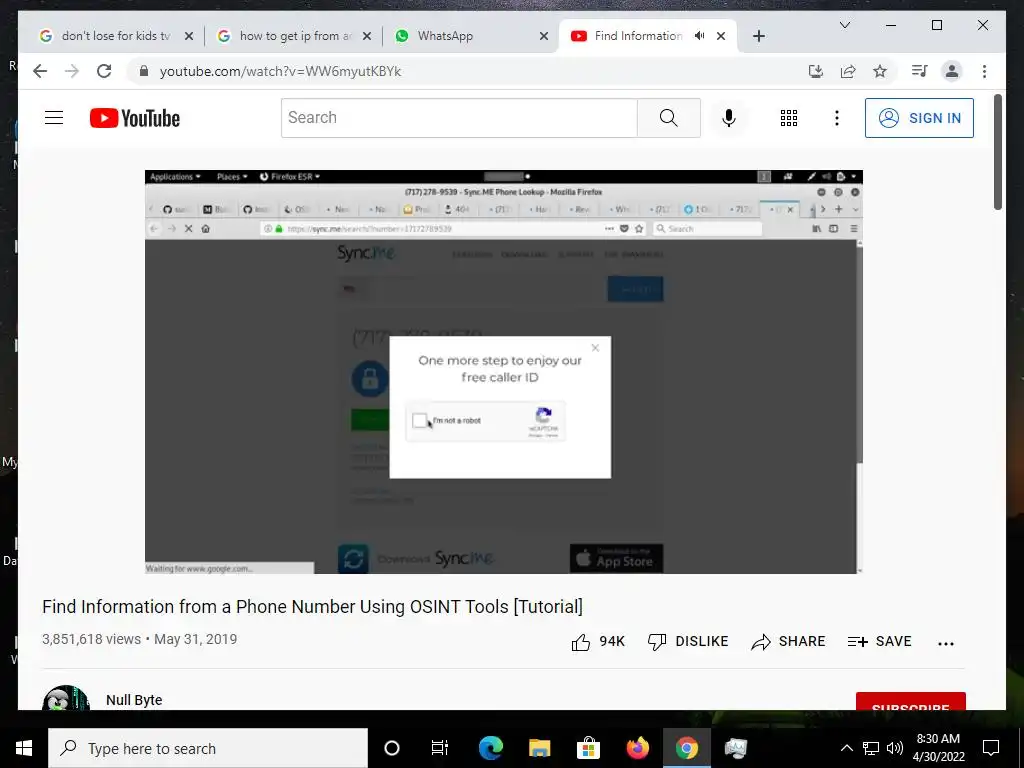
Task: Open the Windows Start menu
Action: 24,748
